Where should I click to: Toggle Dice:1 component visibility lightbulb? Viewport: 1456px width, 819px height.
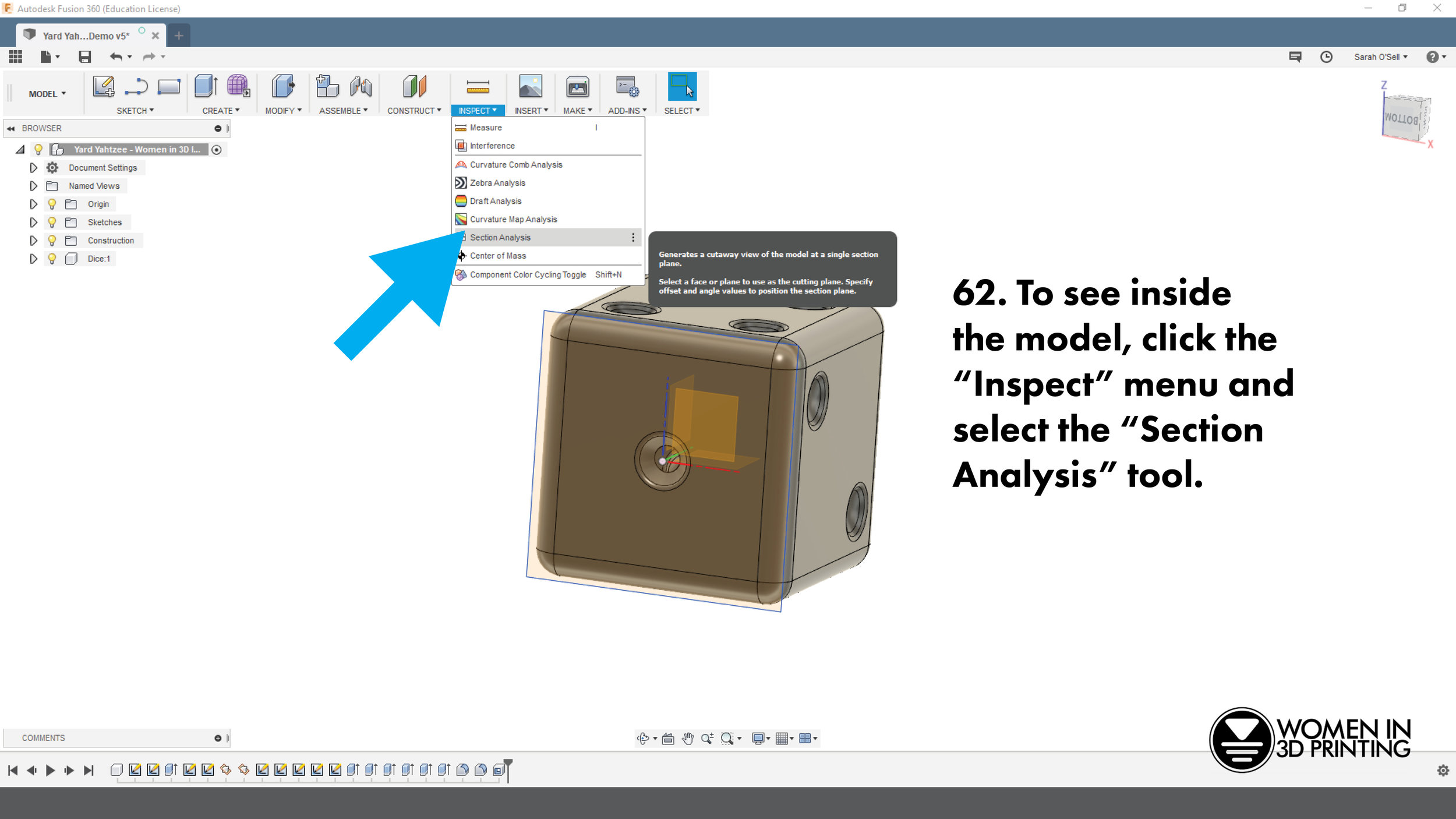(52, 259)
